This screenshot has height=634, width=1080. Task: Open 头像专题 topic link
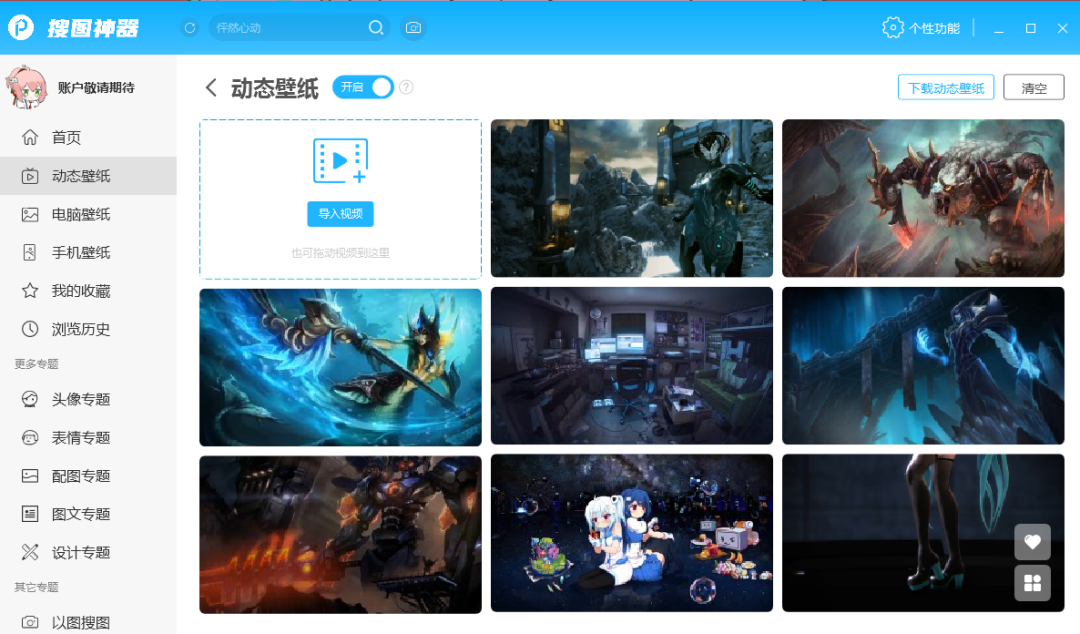[x=81, y=399]
